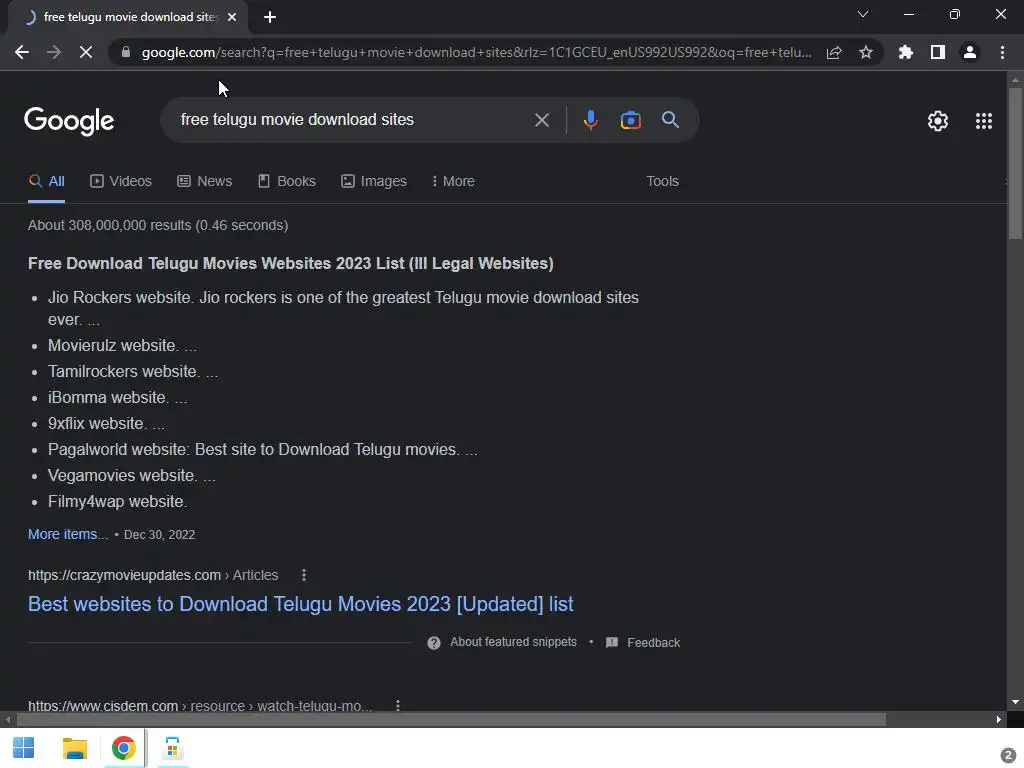The width and height of the screenshot is (1024, 768).
Task: Click inside the search query field
Action: [353, 120]
